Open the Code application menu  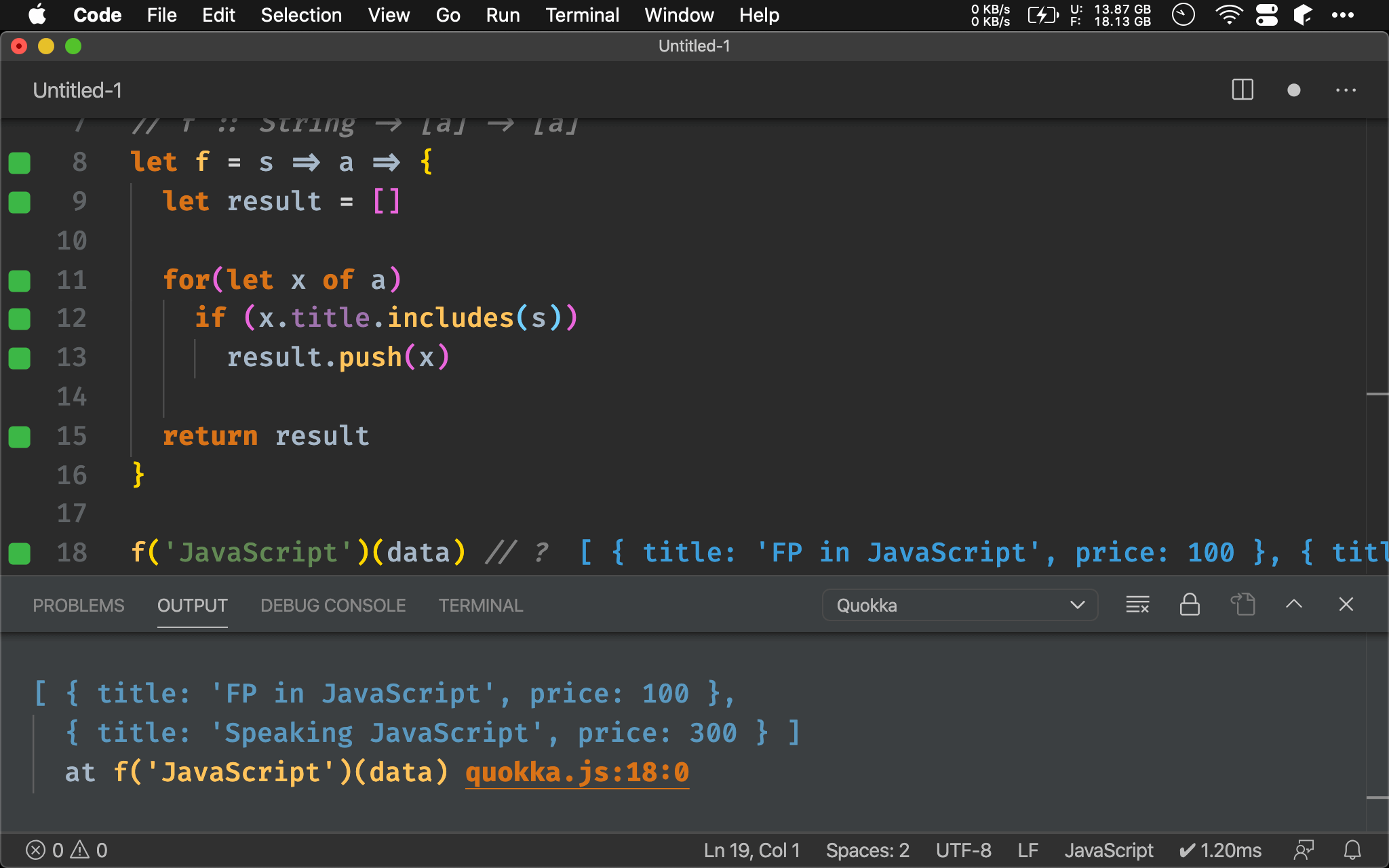[97, 15]
